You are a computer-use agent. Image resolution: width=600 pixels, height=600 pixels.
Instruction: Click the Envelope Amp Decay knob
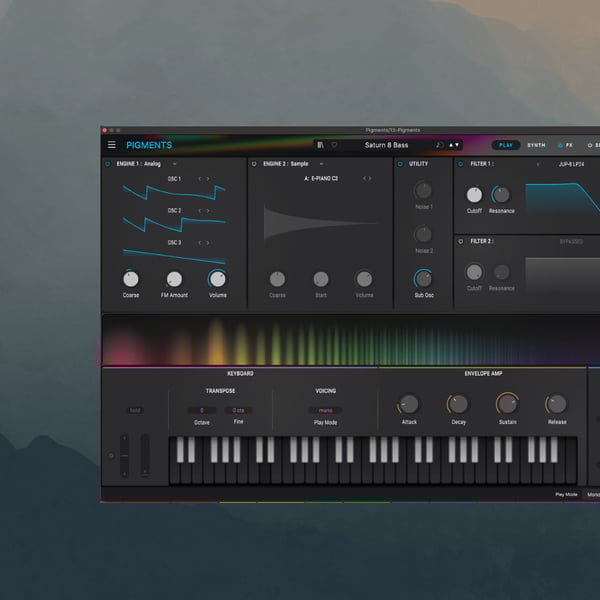point(458,404)
